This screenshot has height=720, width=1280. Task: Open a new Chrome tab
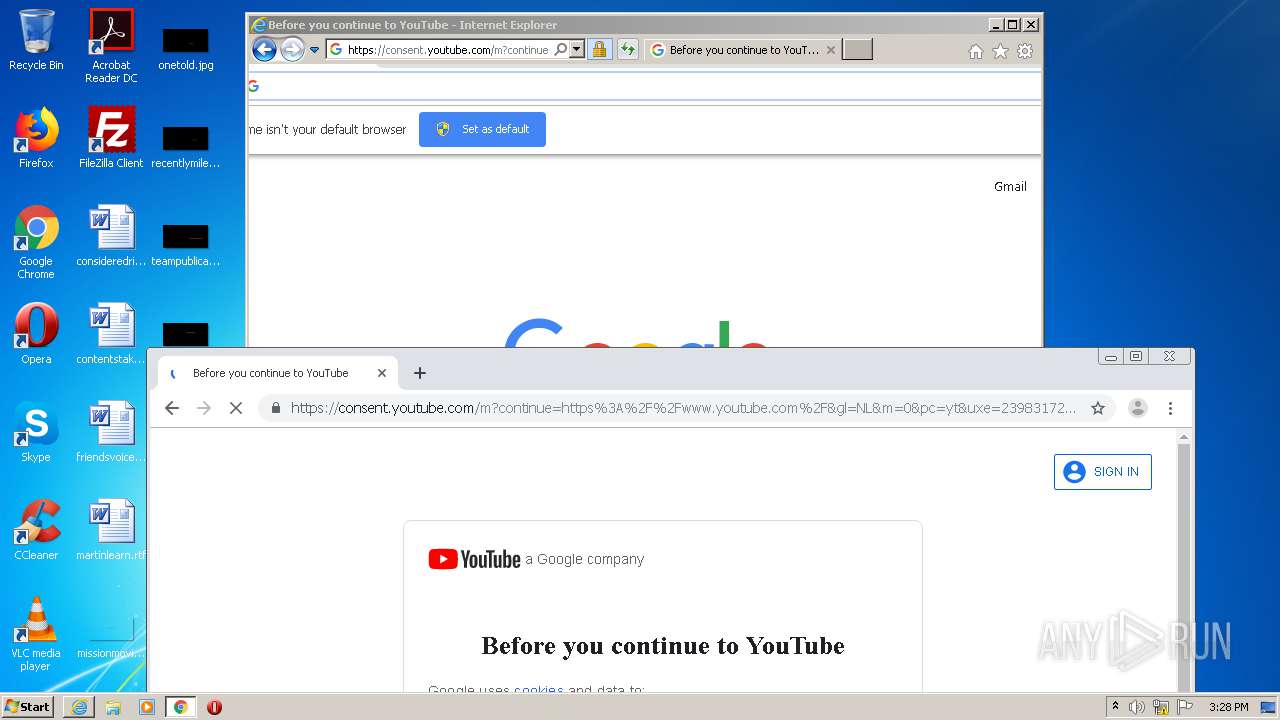click(x=420, y=373)
